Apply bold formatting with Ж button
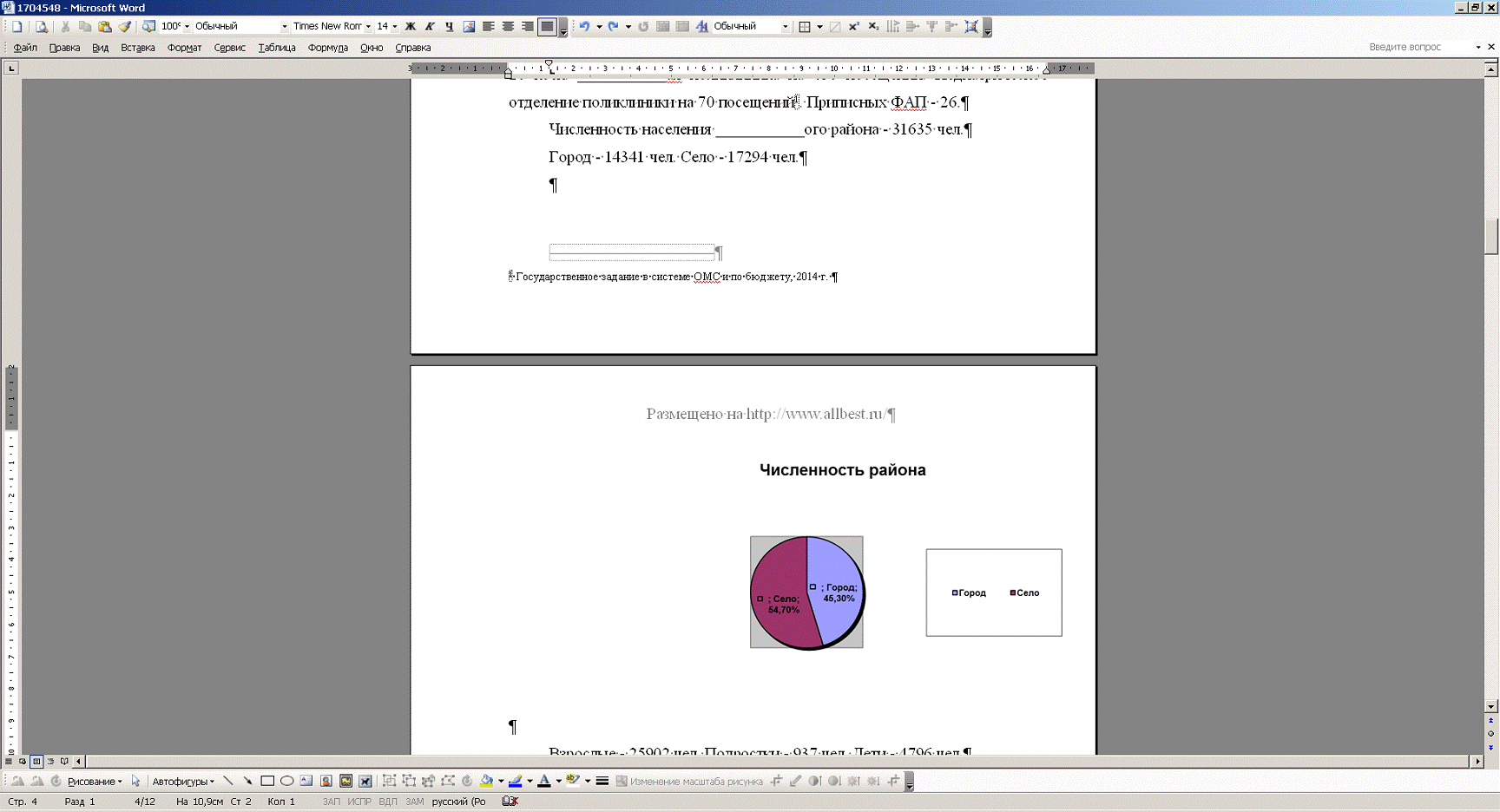1500x812 pixels. click(411, 27)
